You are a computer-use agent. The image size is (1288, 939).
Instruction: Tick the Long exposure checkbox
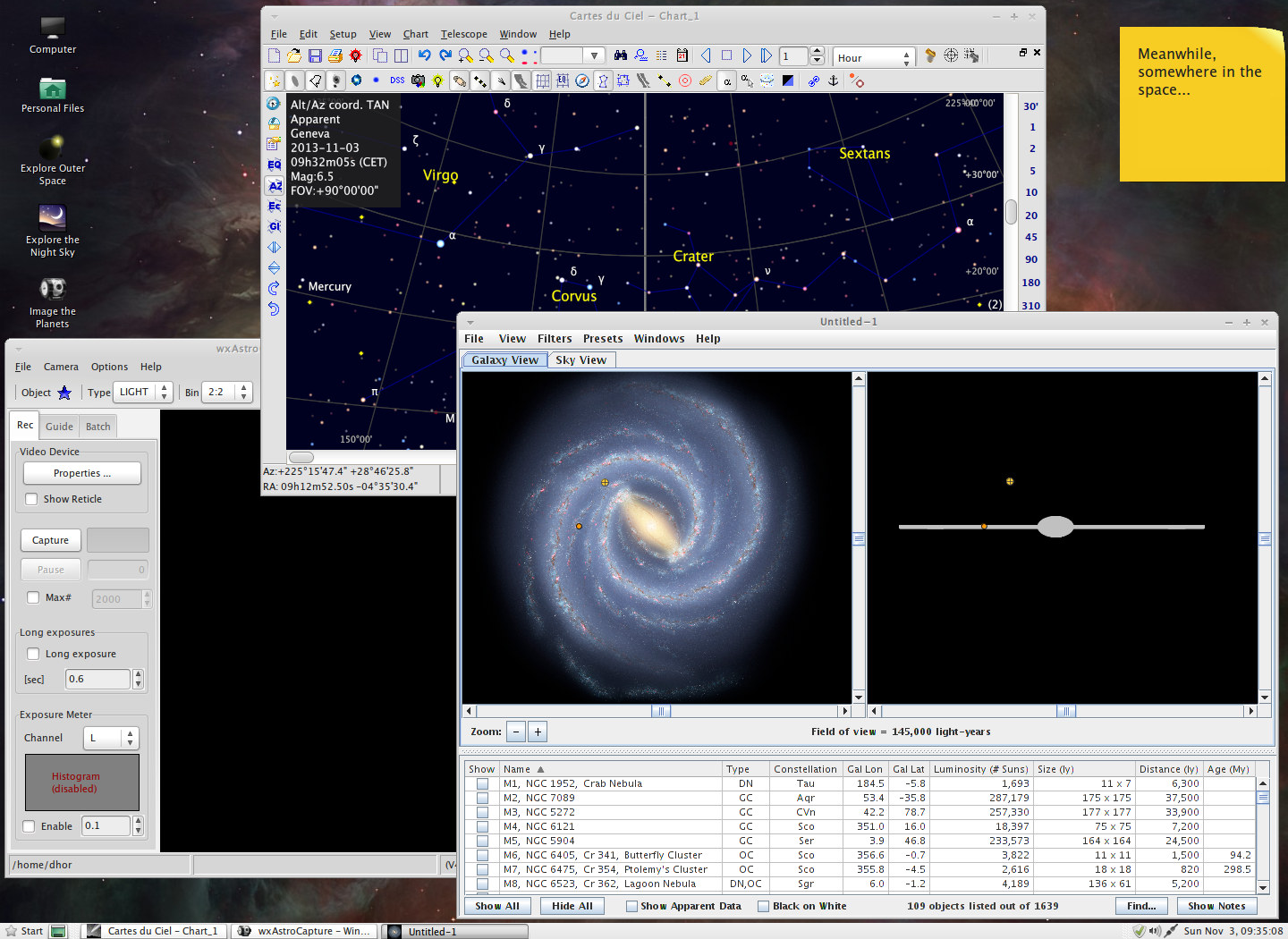coord(34,654)
